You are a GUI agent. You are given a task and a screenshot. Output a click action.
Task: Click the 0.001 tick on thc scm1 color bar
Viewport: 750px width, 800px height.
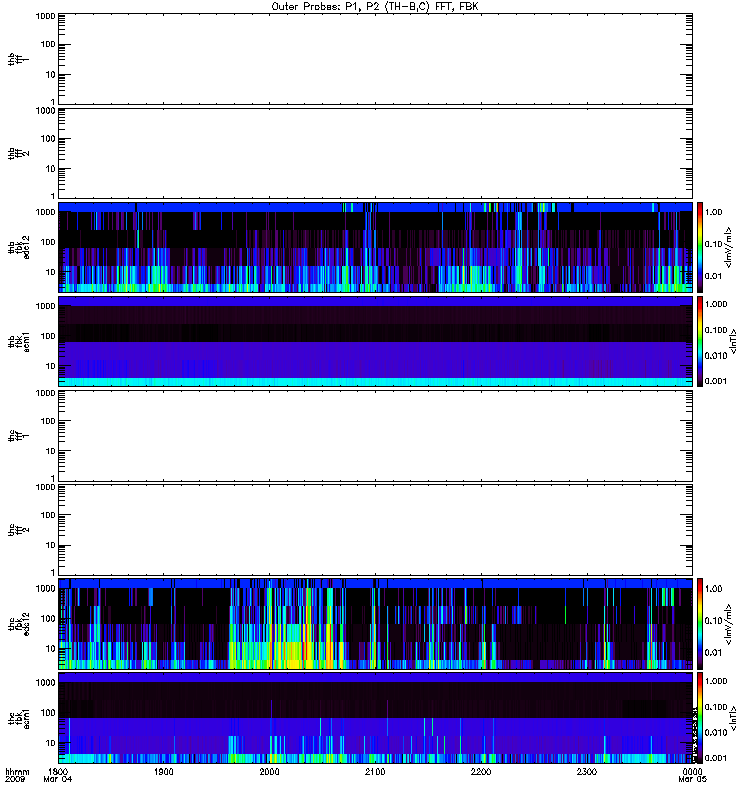pos(716,758)
